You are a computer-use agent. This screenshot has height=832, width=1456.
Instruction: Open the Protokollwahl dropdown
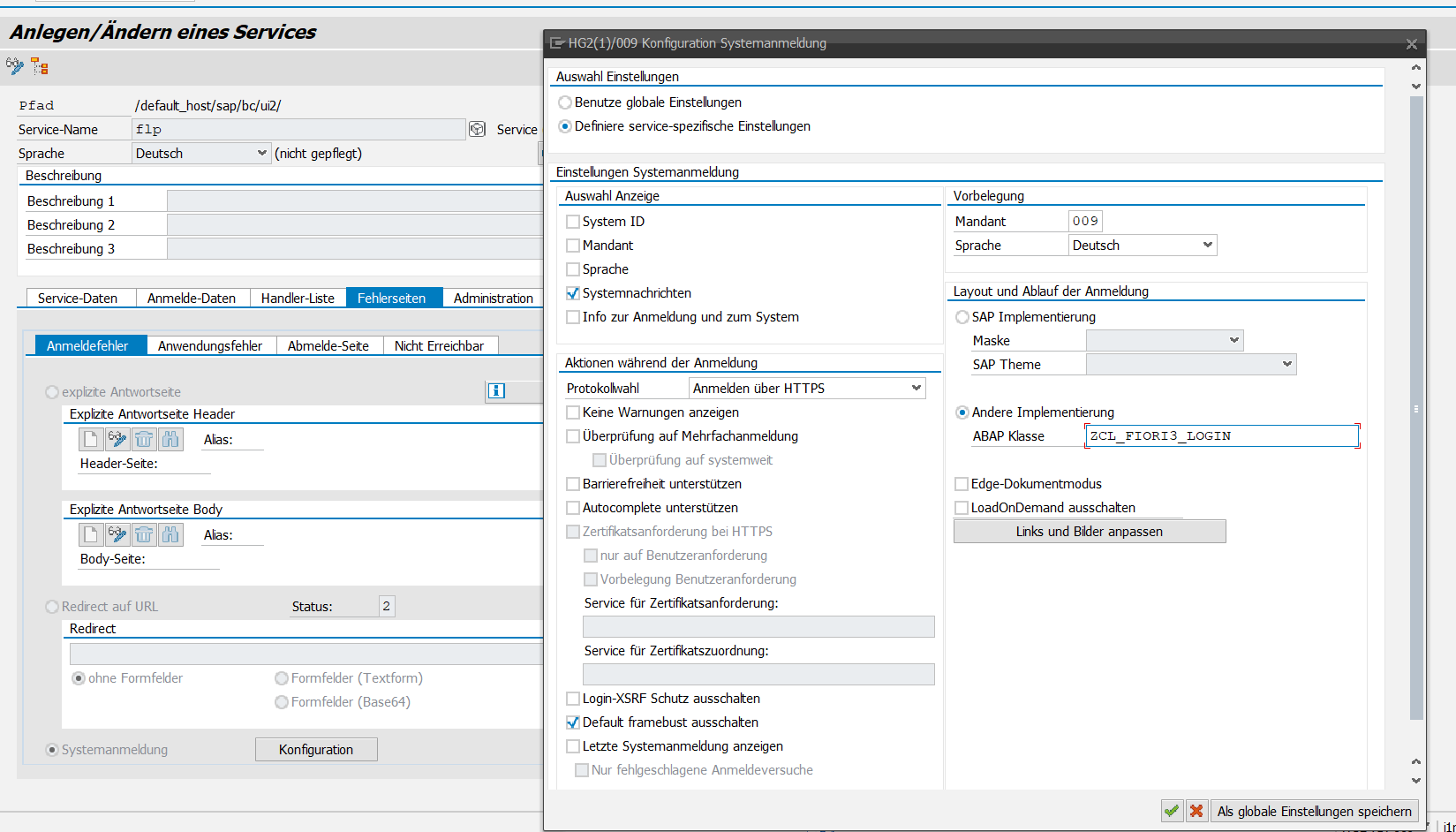[916, 388]
